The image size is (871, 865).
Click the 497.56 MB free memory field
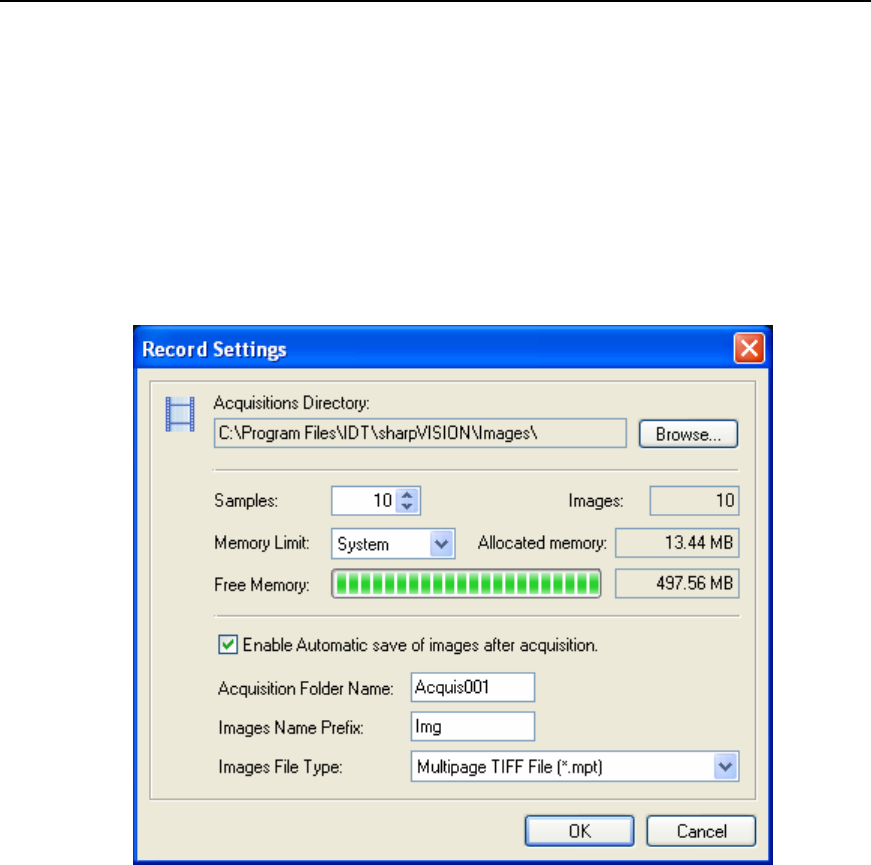(x=676, y=585)
